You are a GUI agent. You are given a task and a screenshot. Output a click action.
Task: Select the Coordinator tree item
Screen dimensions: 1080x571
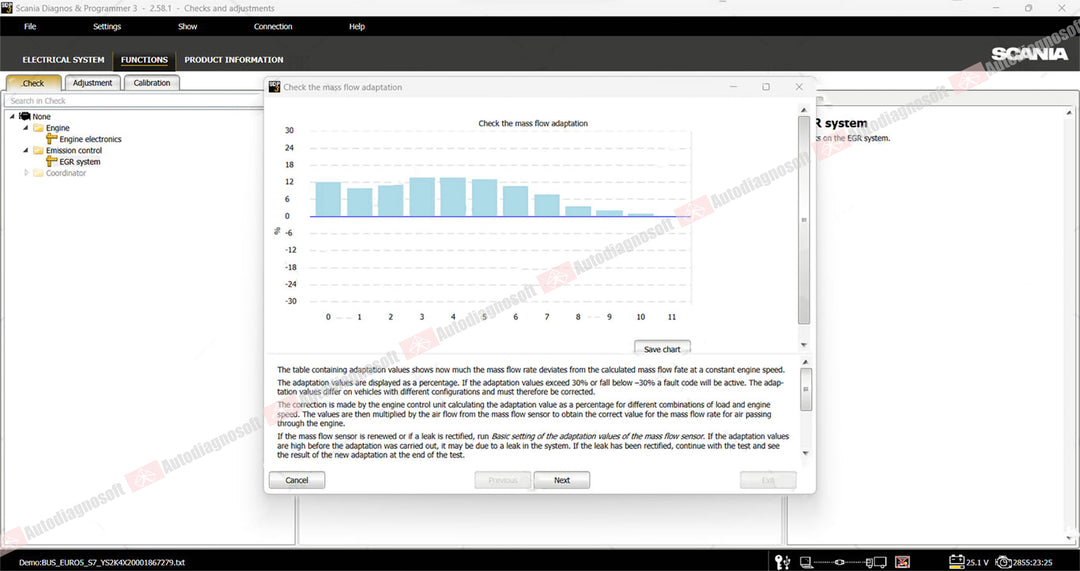[66, 173]
